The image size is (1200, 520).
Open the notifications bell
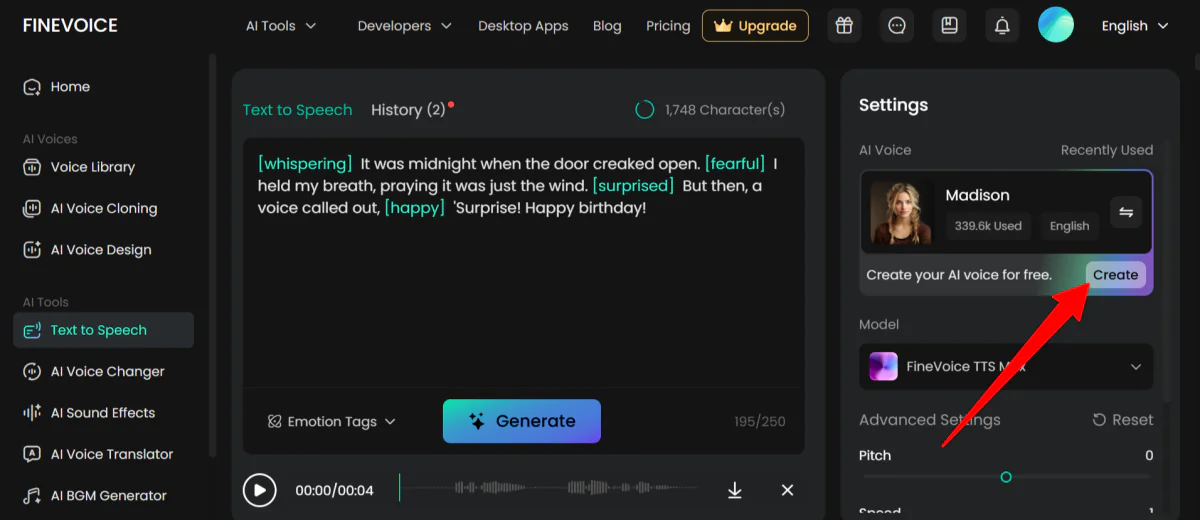1002,26
